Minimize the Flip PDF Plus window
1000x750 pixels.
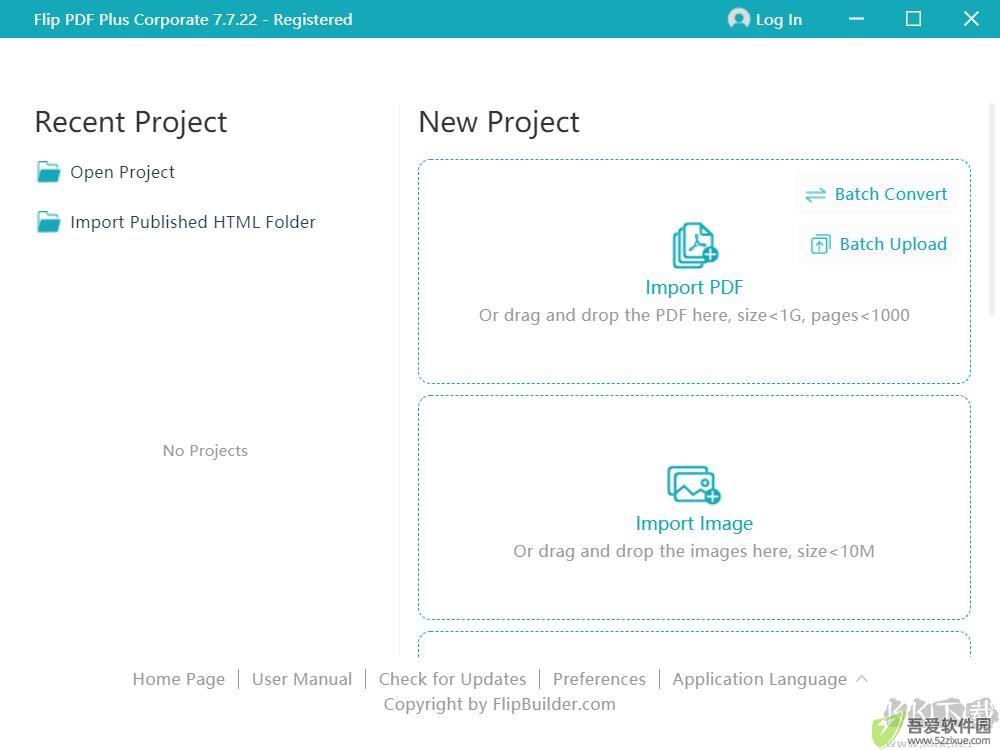[857, 19]
